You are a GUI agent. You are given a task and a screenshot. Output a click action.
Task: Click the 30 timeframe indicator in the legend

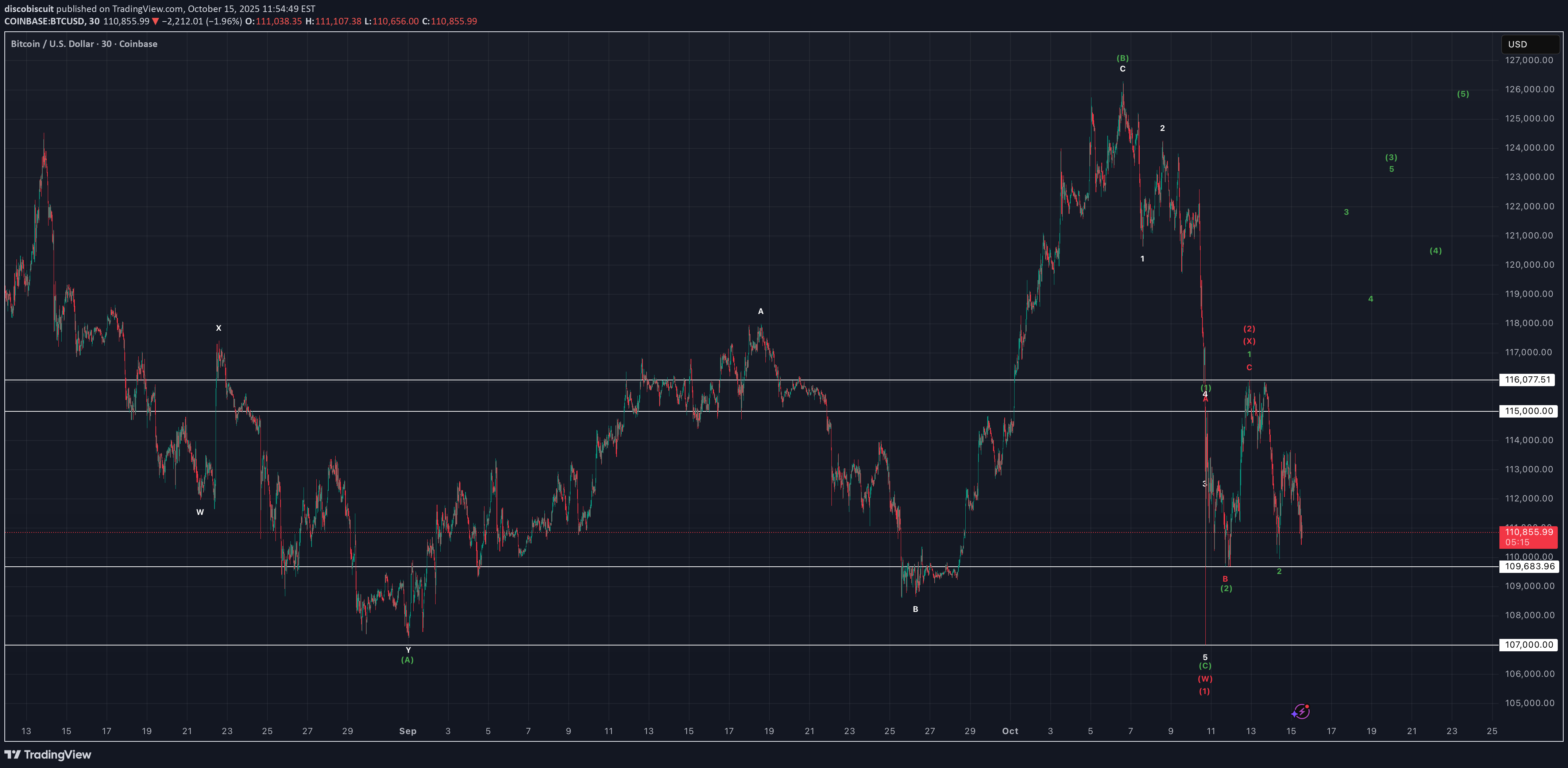coord(93,21)
